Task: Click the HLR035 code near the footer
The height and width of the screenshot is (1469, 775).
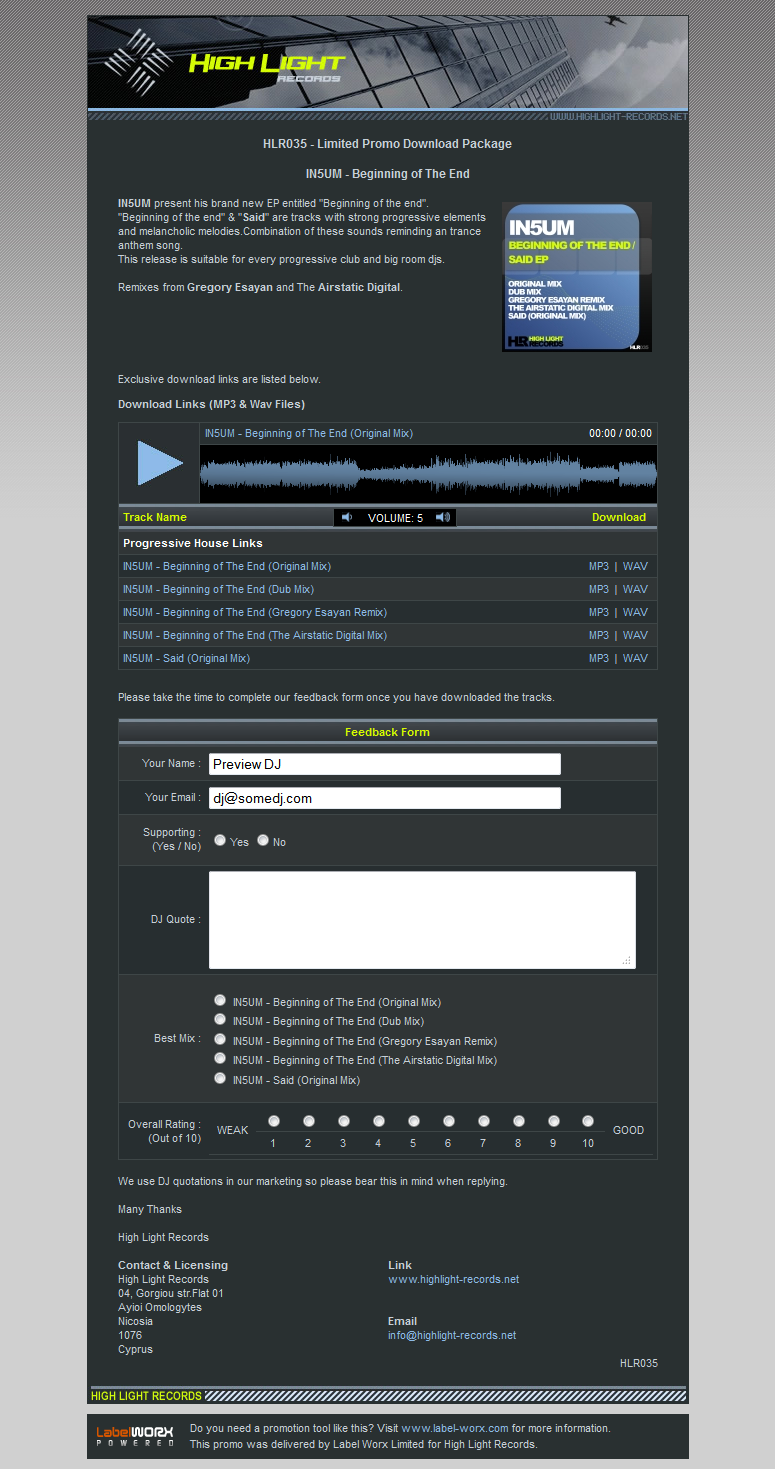Action: click(639, 1363)
